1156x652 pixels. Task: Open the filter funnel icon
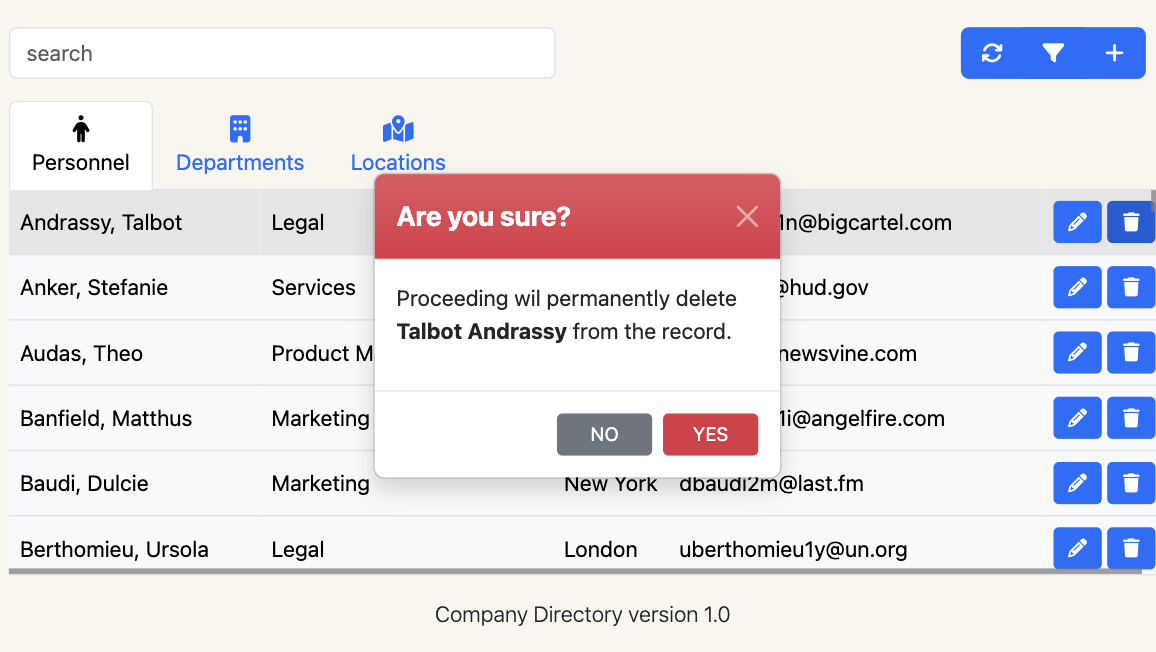[1053, 53]
